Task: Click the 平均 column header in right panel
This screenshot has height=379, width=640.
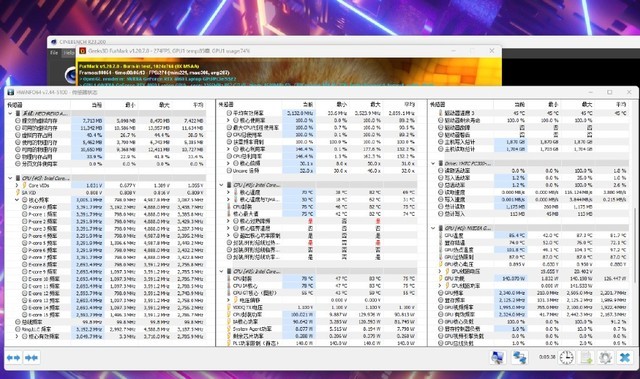Action: click(620, 105)
